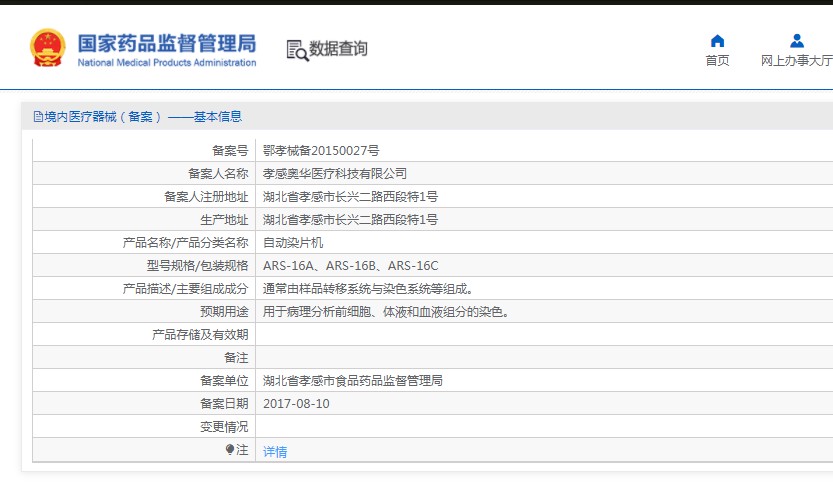Click the 备注 label
The width and height of the screenshot is (833, 488).
pyautogui.click(x=236, y=358)
